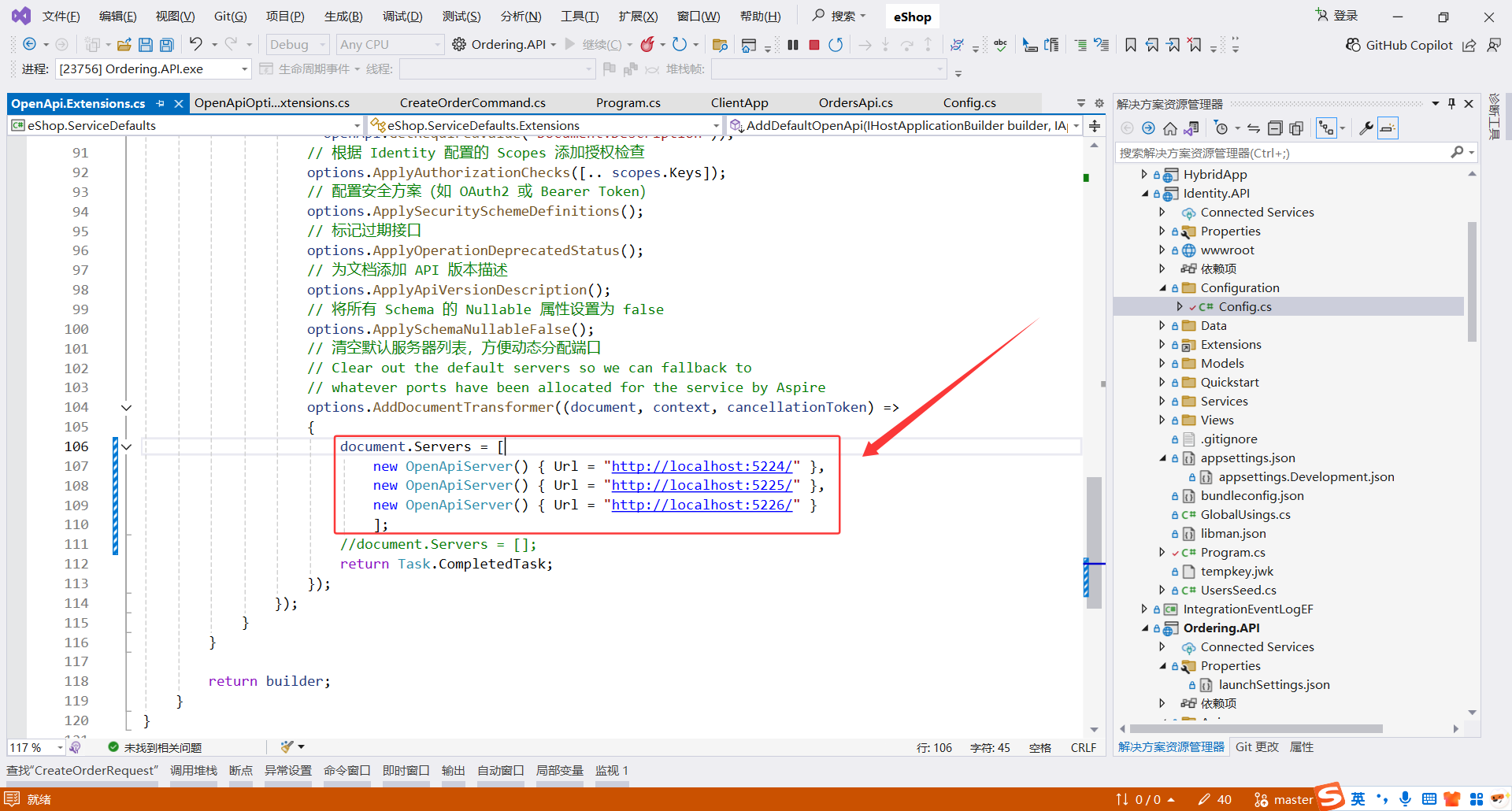The width and height of the screenshot is (1512, 811).
Task: Expand the Extensions folder in Identity.API
Action: (1162, 344)
